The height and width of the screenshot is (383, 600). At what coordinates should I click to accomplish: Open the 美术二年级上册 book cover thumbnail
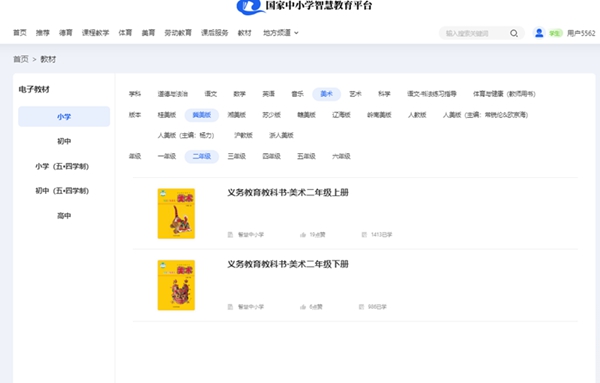pyautogui.click(x=176, y=214)
